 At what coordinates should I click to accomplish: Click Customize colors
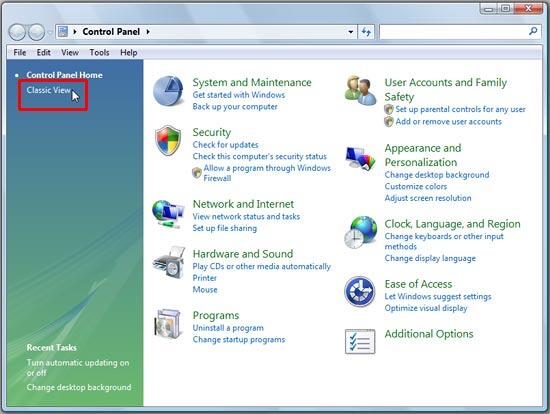click(x=416, y=186)
